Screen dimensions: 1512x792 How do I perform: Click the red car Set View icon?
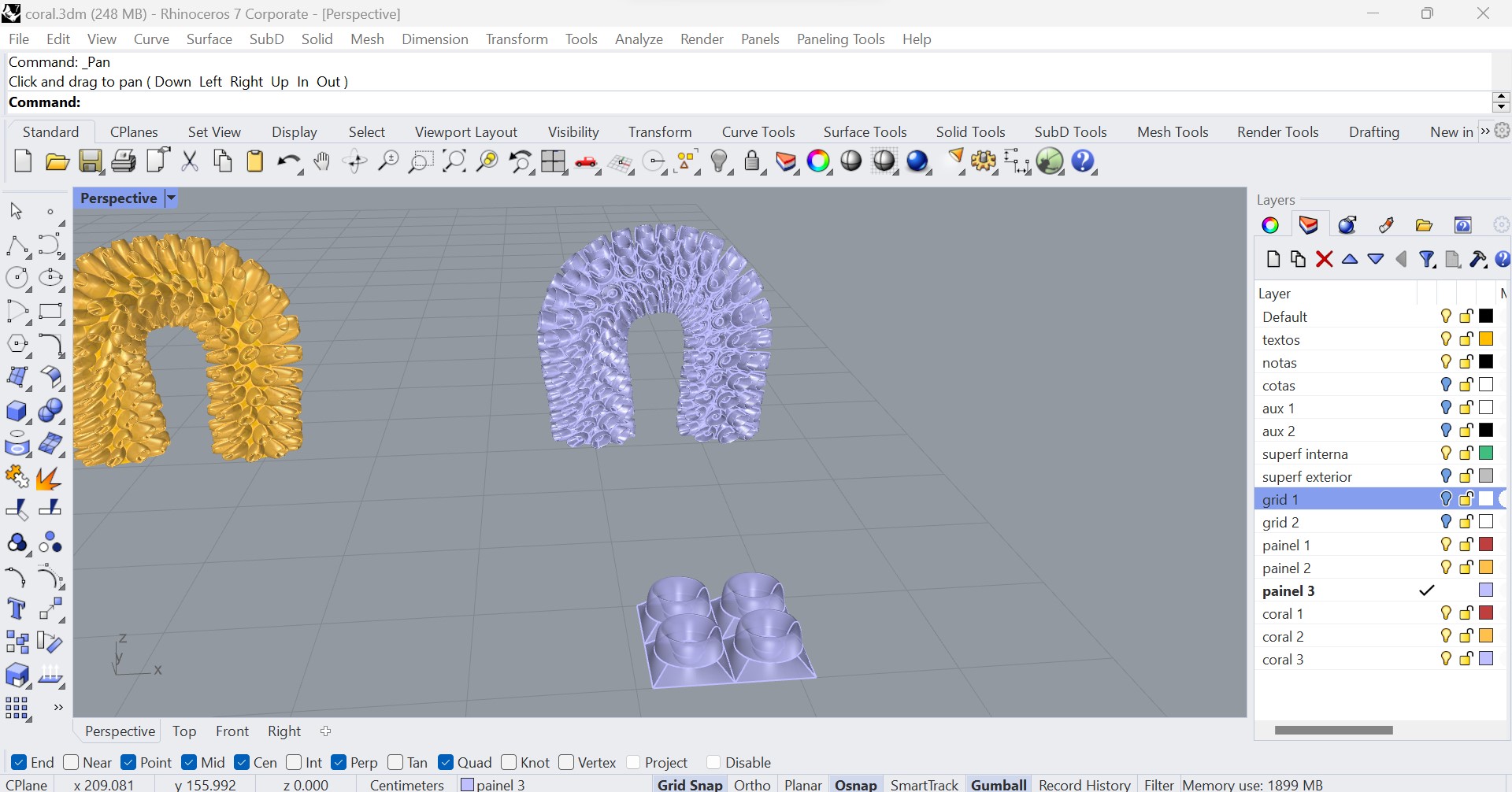tap(587, 162)
